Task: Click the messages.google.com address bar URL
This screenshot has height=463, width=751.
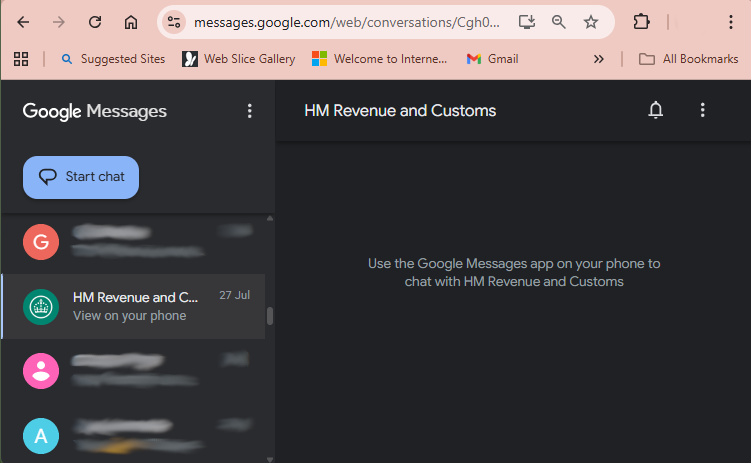Action: click(x=346, y=23)
